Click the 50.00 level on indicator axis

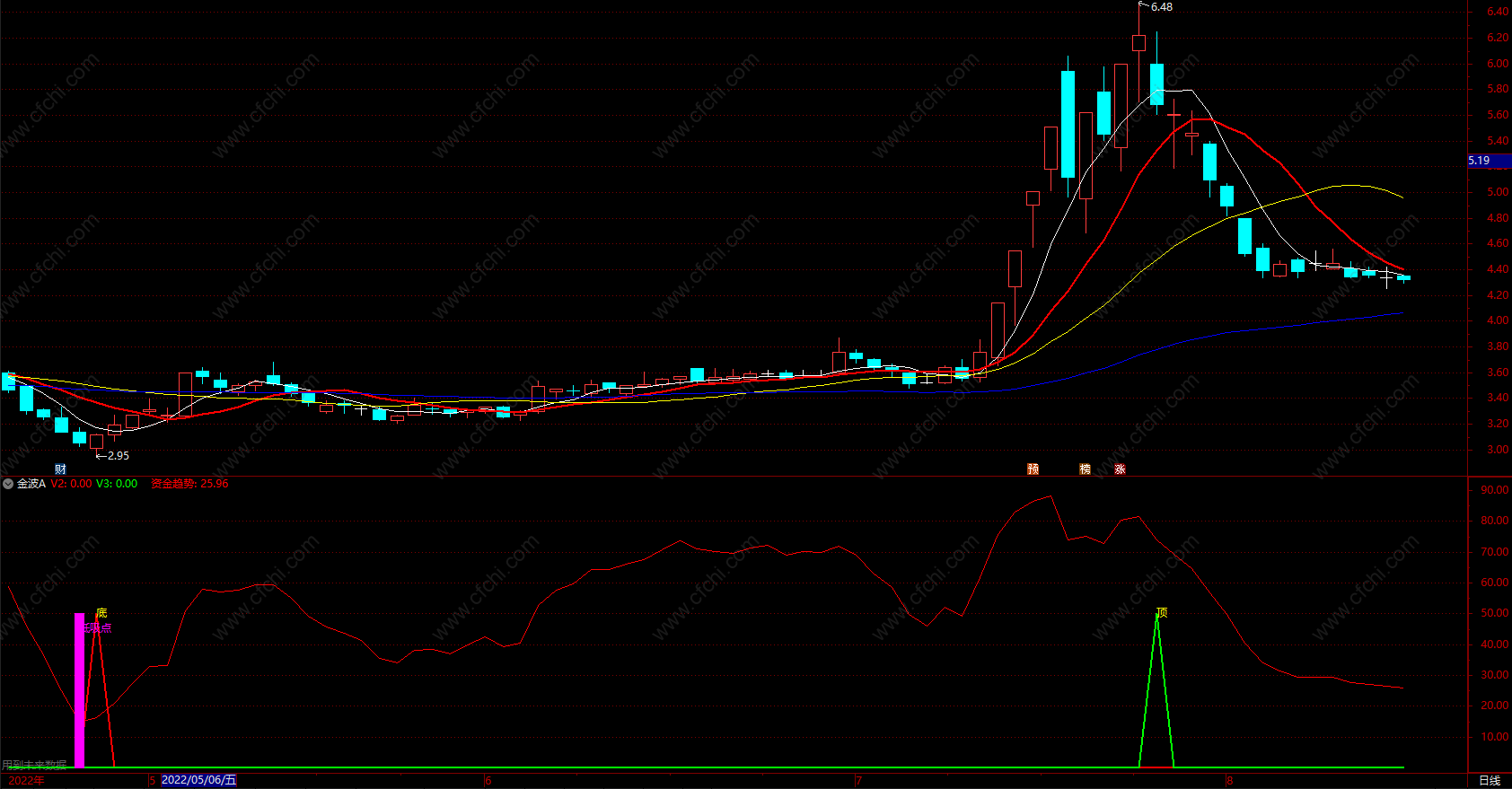pyautogui.click(x=1495, y=613)
